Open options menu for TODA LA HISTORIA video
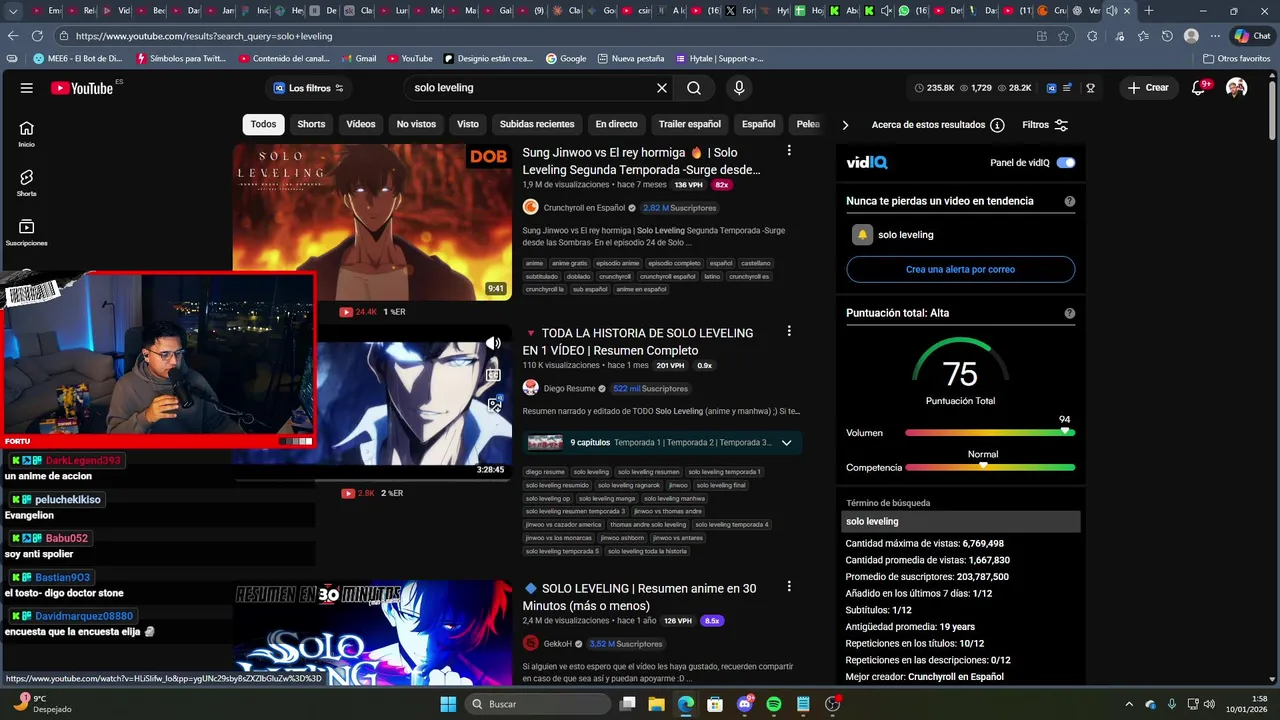Viewport: 1280px width, 720px height. [789, 331]
